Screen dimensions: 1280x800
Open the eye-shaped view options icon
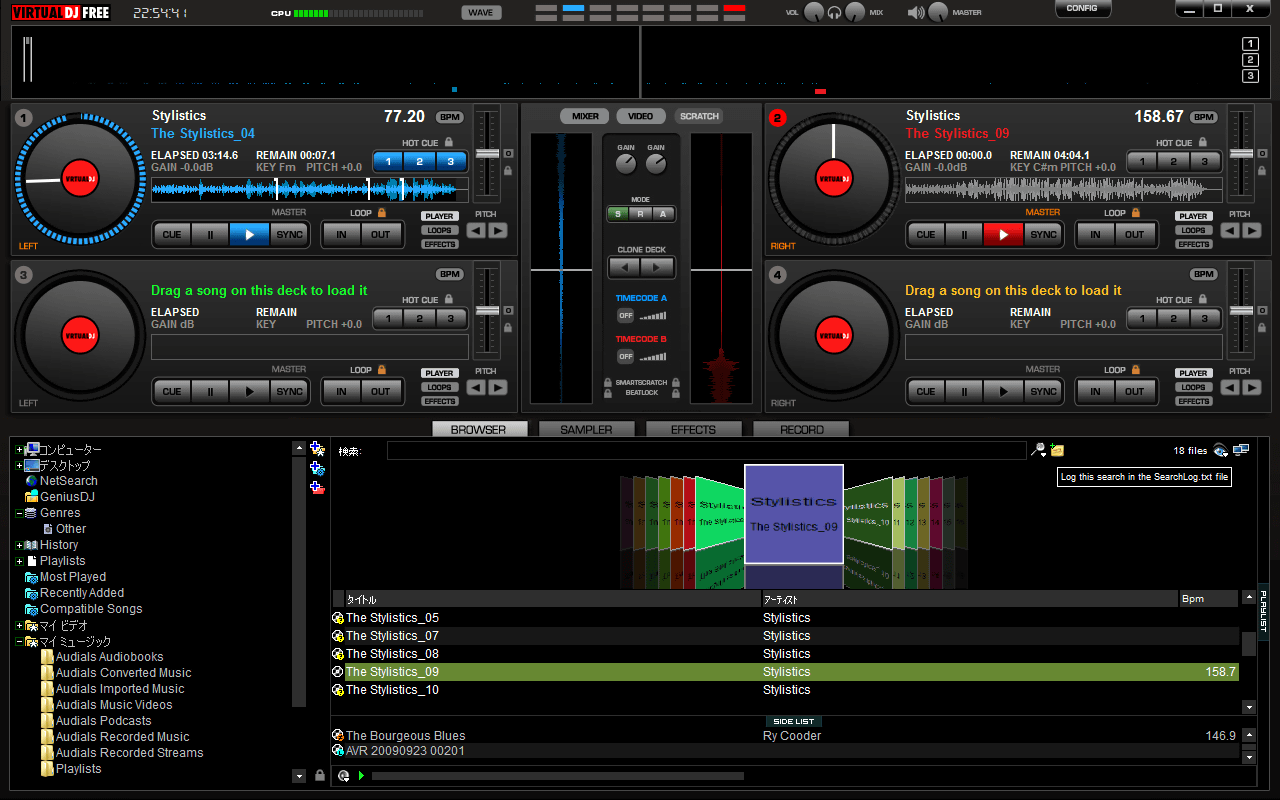click(x=1221, y=450)
